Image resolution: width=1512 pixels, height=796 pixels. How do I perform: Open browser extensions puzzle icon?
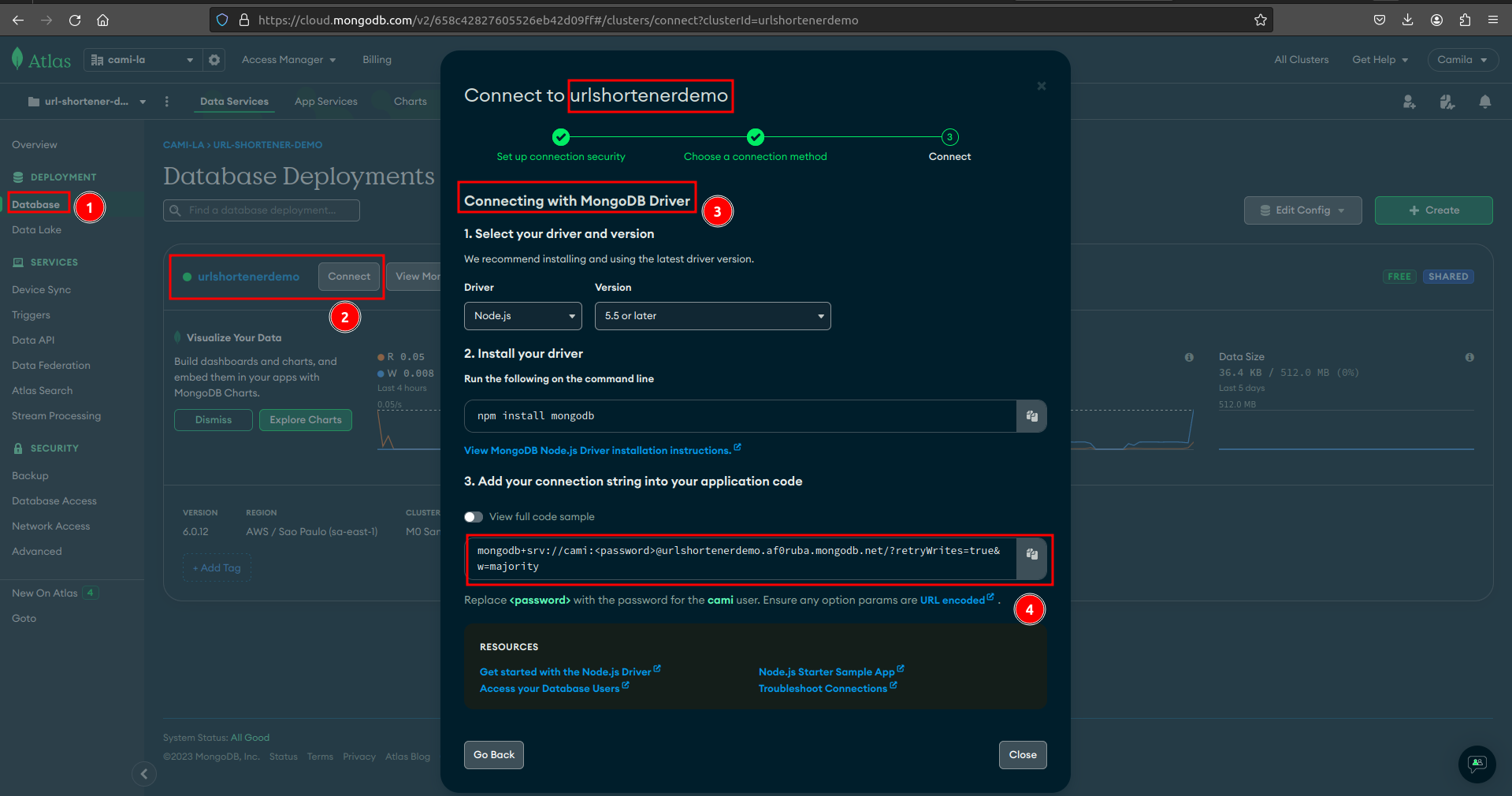point(1465,20)
